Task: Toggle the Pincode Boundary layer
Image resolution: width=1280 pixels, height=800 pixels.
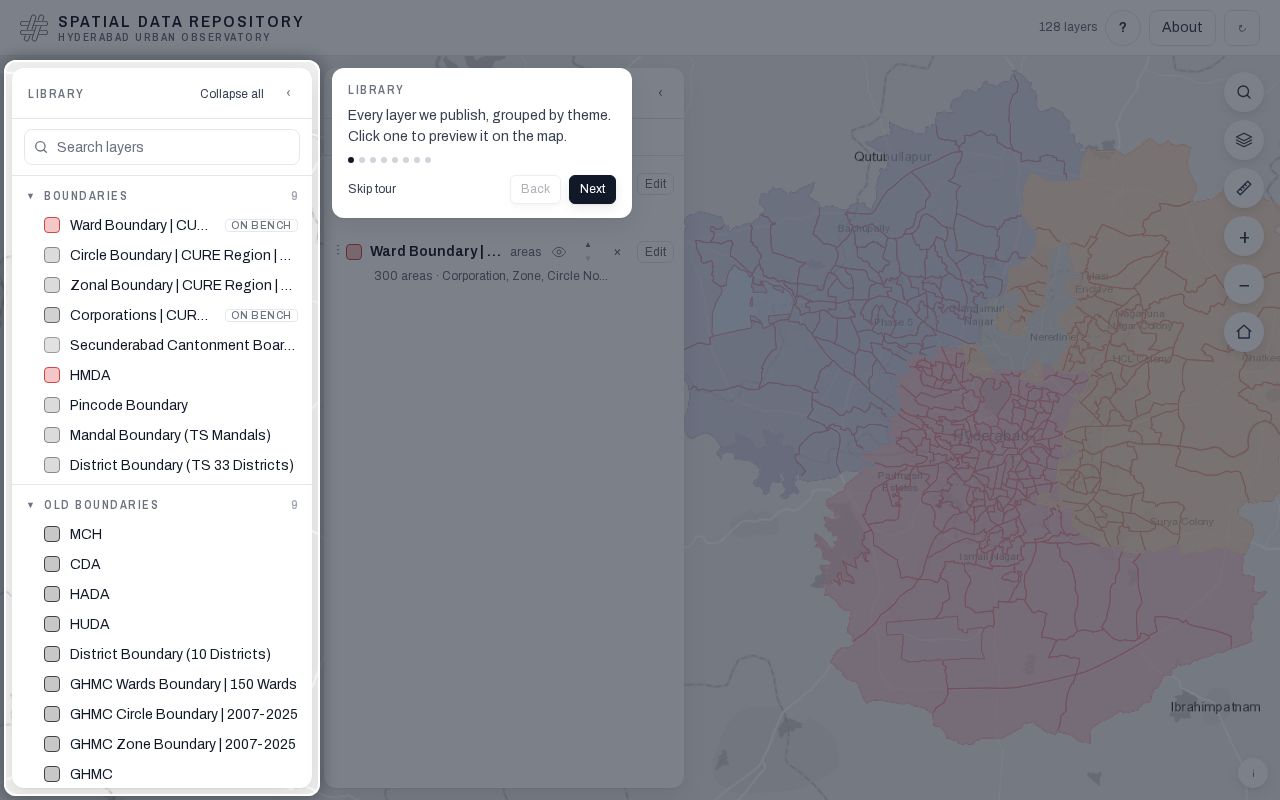Action: (x=52, y=405)
